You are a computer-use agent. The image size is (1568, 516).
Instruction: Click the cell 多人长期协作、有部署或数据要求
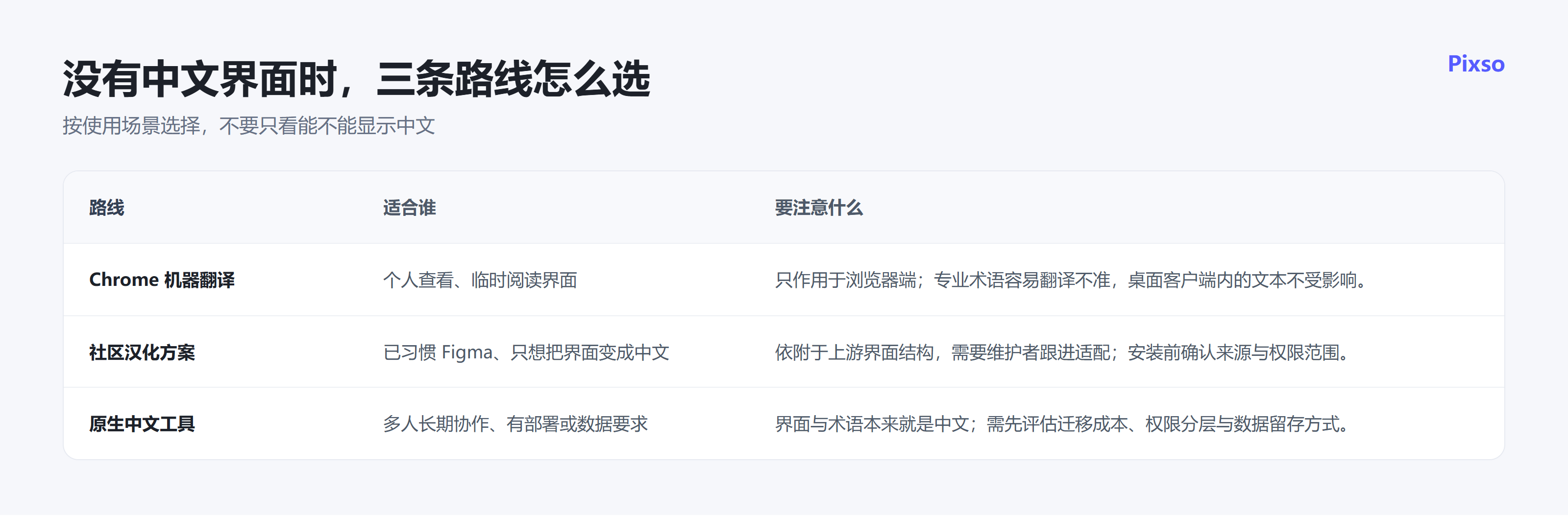point(515,424)
